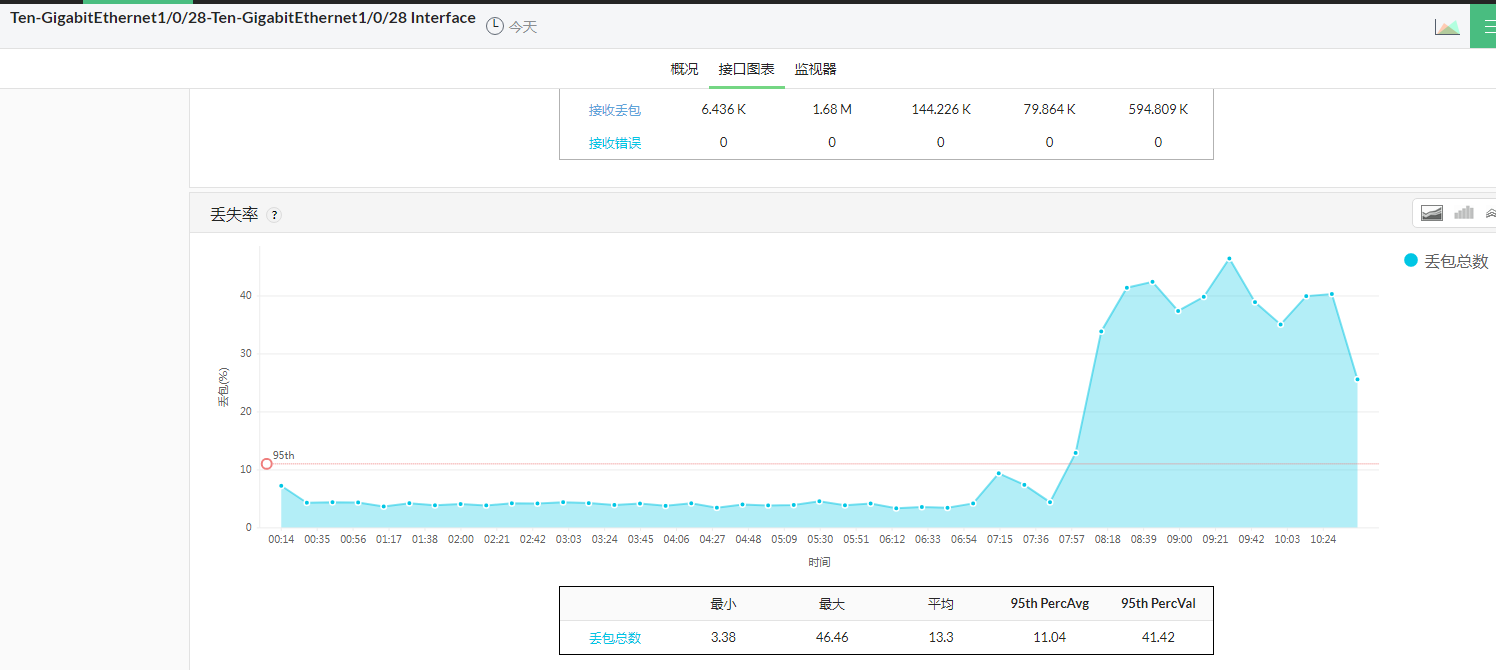Open the help icon beside 丢失率
The width and height of the screenshot is (1496, 670).
tap(274, 214)
